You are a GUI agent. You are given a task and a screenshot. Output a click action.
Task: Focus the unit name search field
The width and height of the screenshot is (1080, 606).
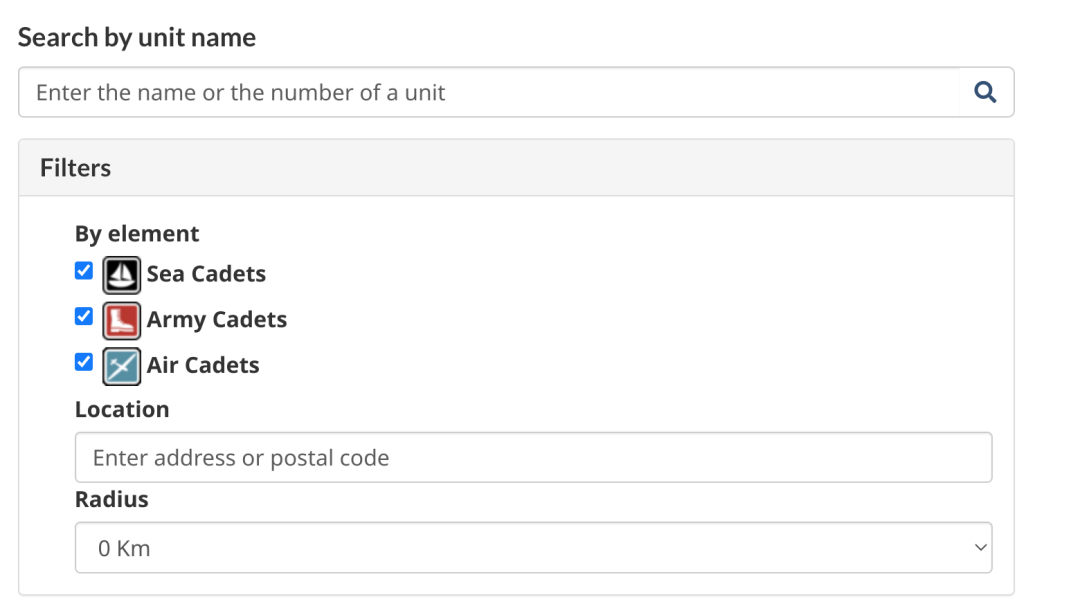coord(488,93)
